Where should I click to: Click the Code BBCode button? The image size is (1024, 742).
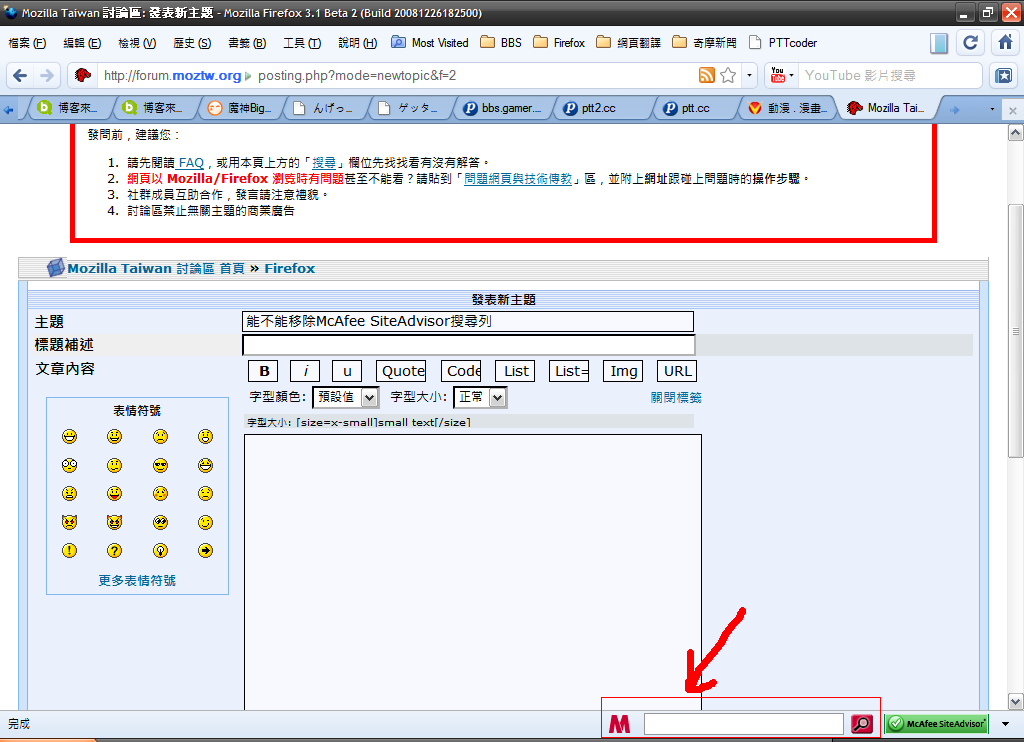[461, 371]
